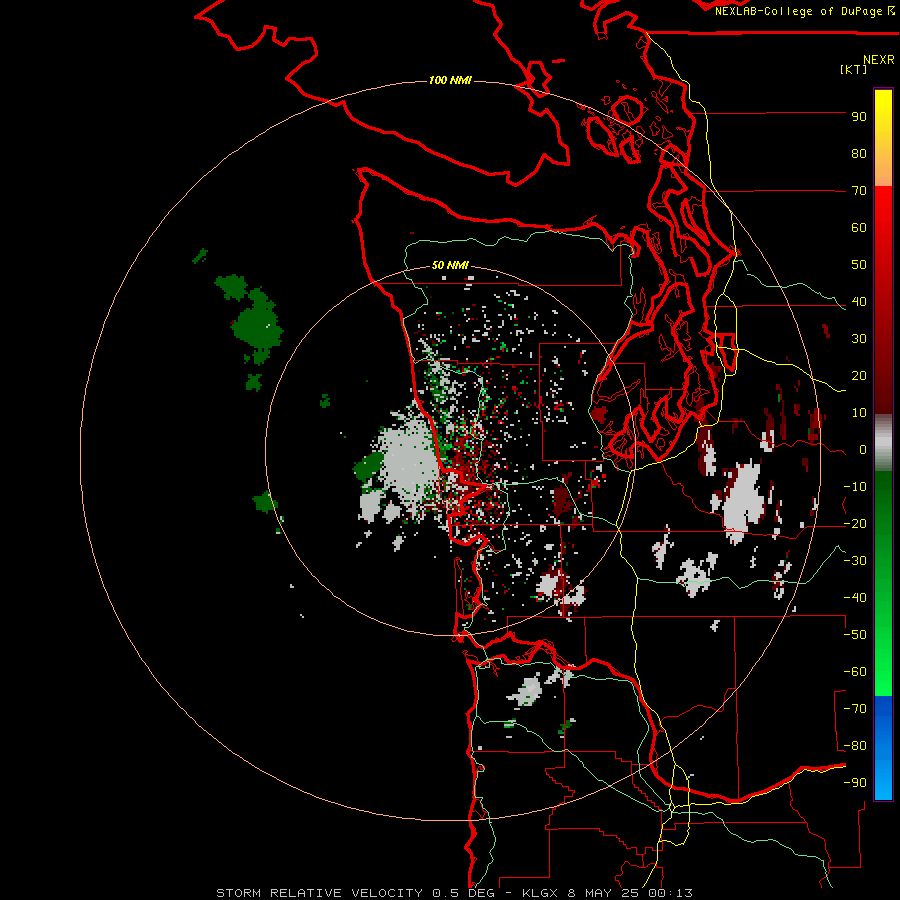
Task: Select the "NEXLAB-College of DuPage" credit text
Action: [x=798, y=11]
